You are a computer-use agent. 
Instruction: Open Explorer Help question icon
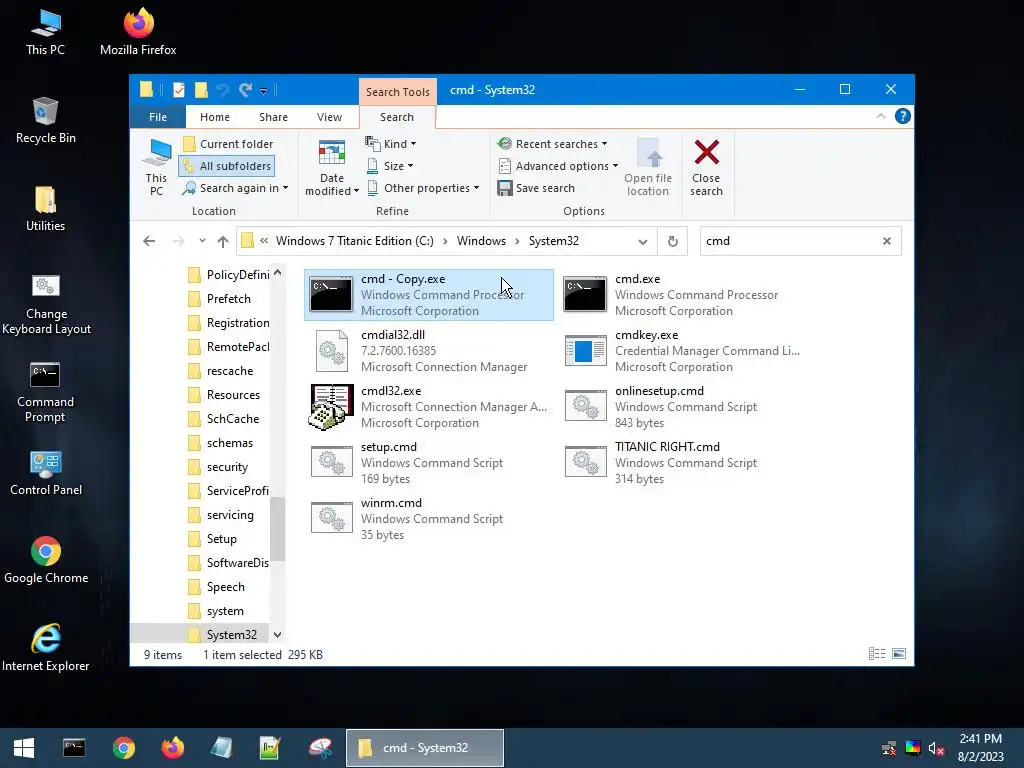(x=903, y=116)
